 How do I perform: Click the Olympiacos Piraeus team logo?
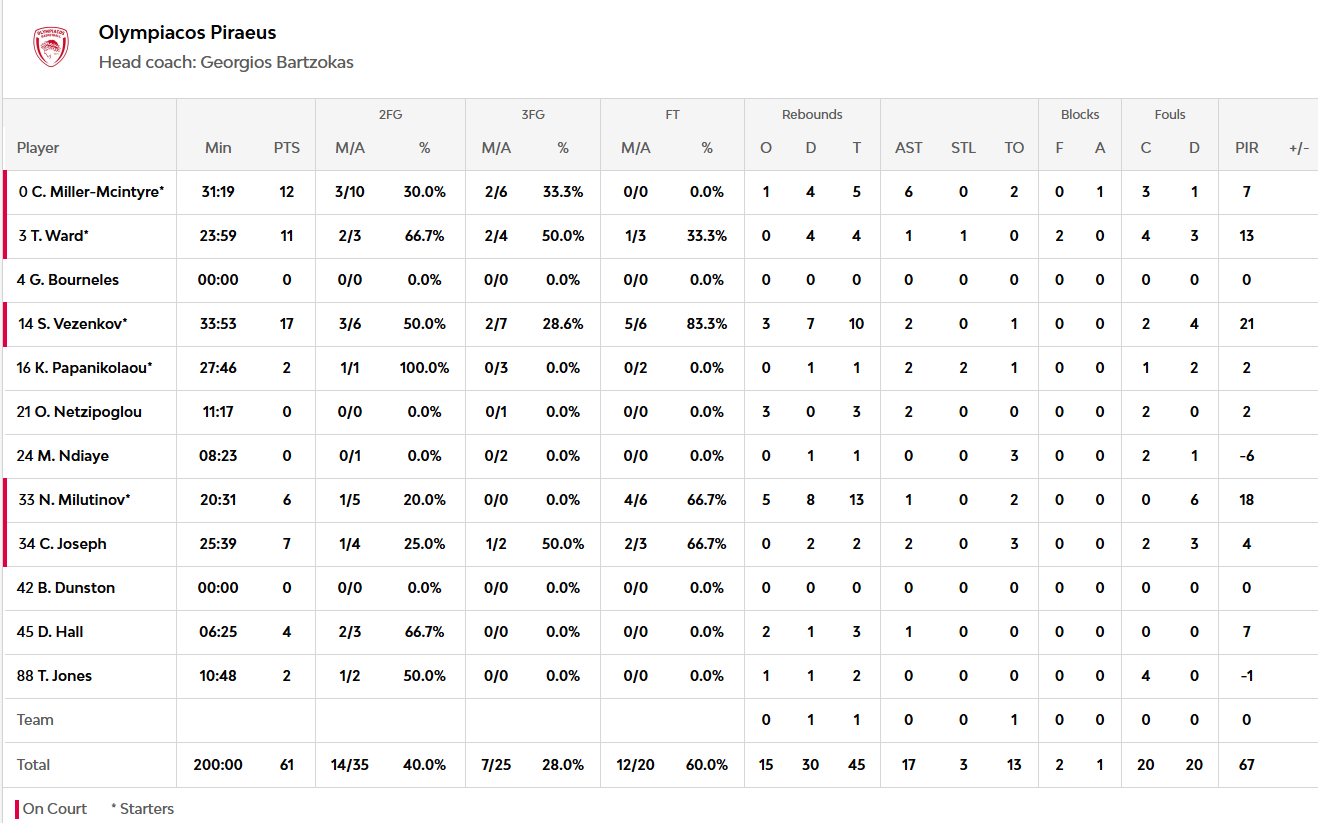point(51,47)
